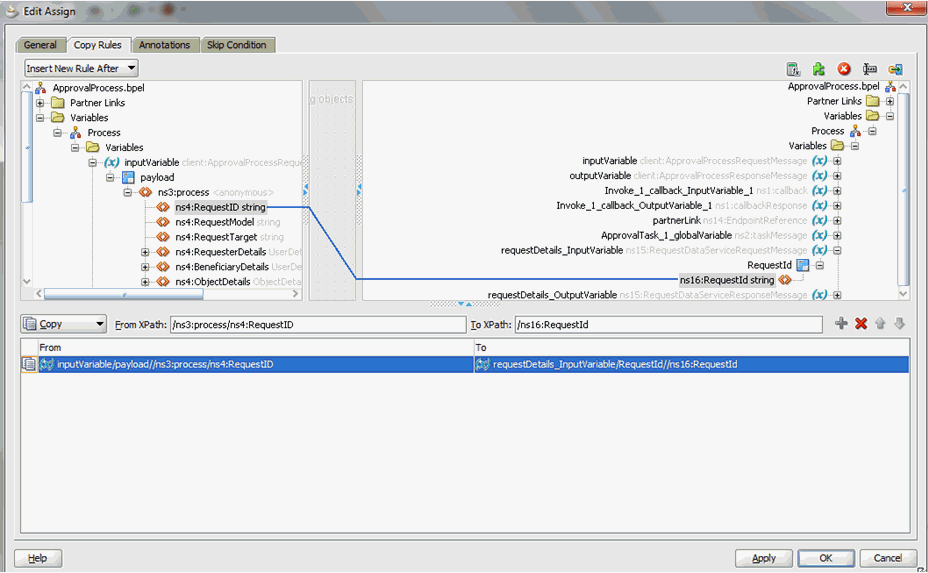Expand ApprovalTask_1_globalVariable node

click(x=837, y=236)
